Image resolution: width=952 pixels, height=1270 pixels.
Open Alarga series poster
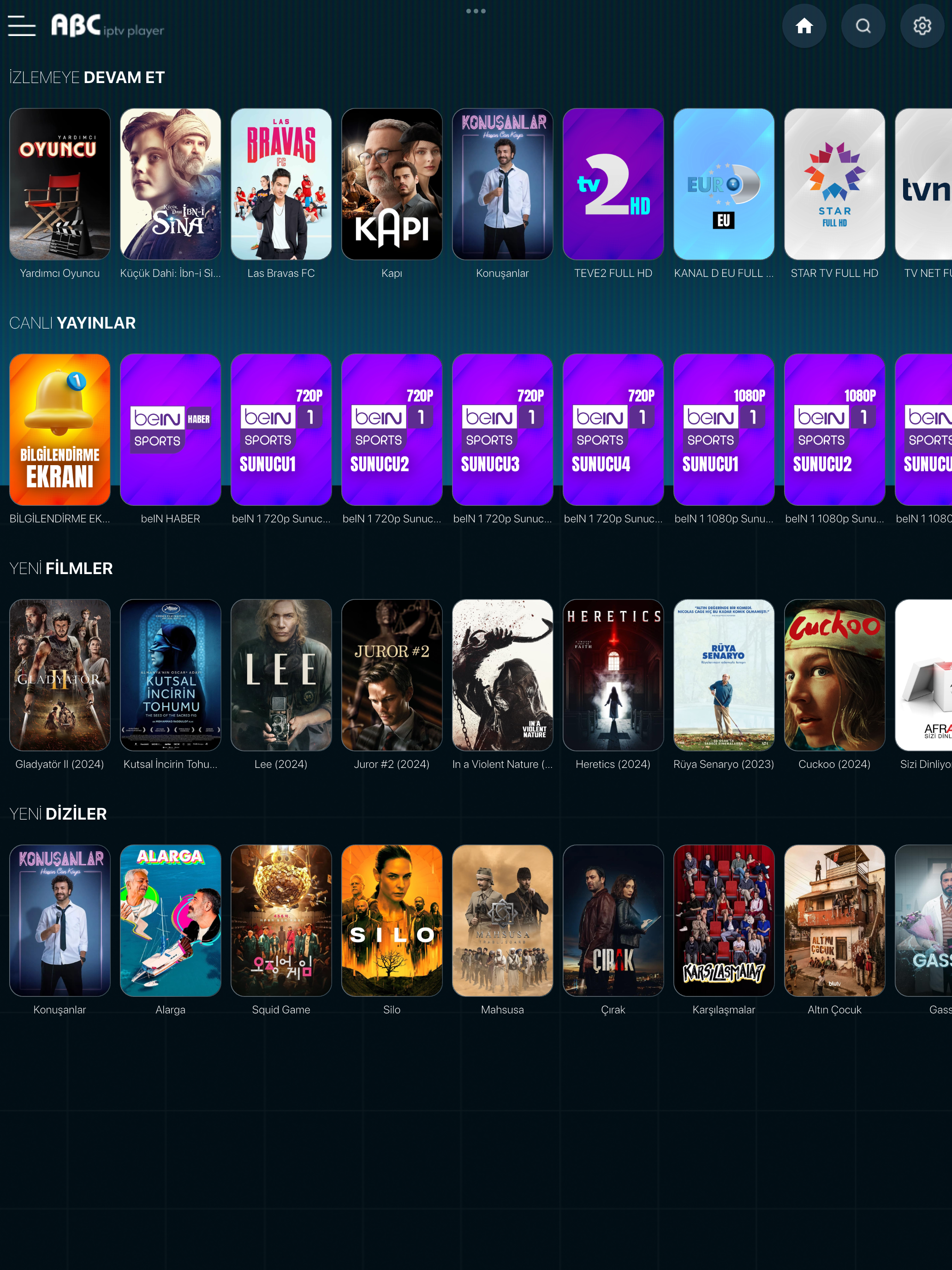tap(171, 920)
